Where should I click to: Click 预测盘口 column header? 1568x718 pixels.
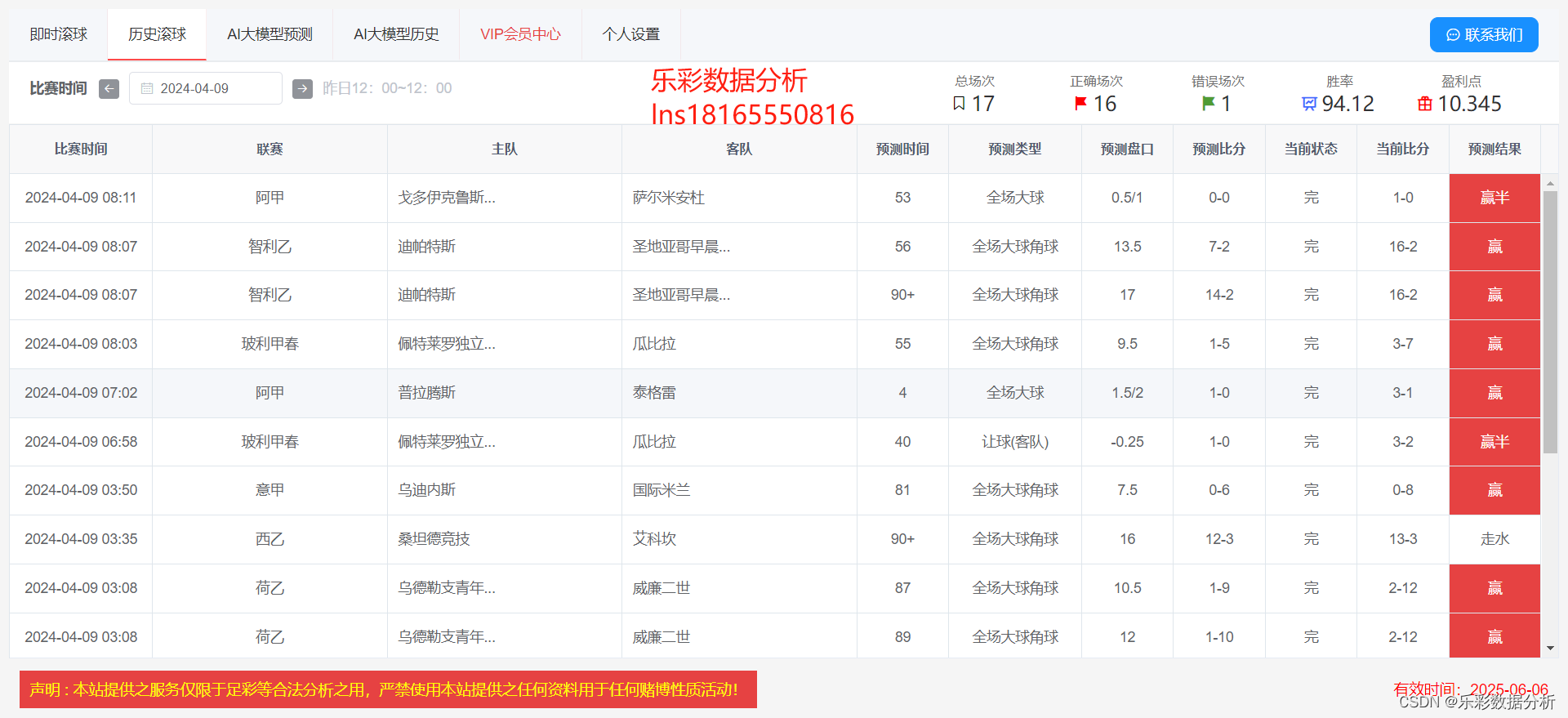1127,149
